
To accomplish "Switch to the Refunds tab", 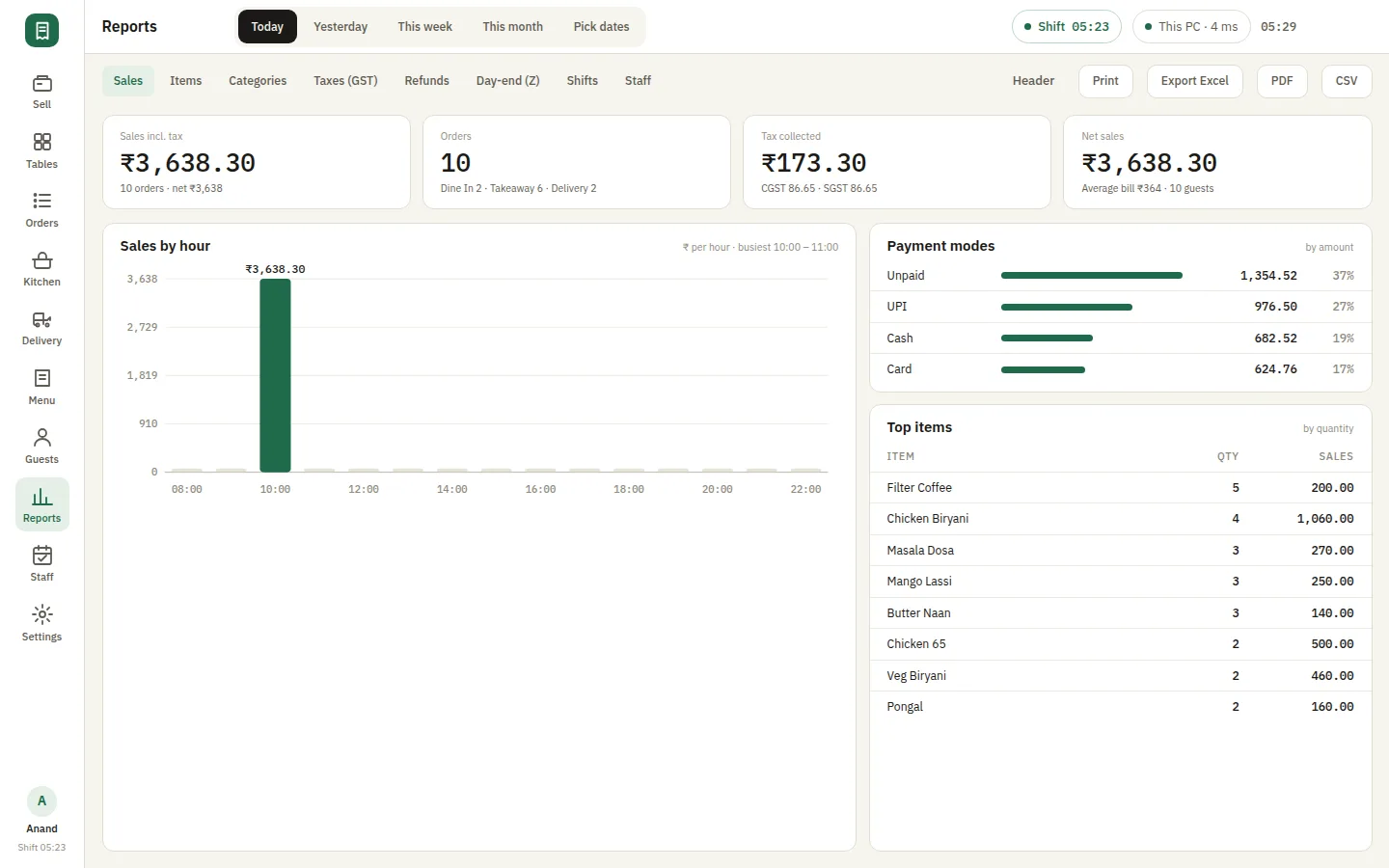I will 426,81.
